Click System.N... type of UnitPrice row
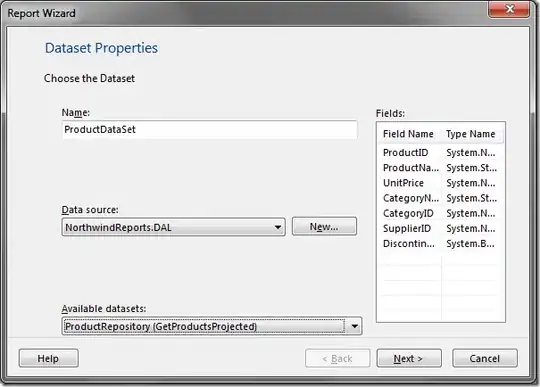 point(471,183)
